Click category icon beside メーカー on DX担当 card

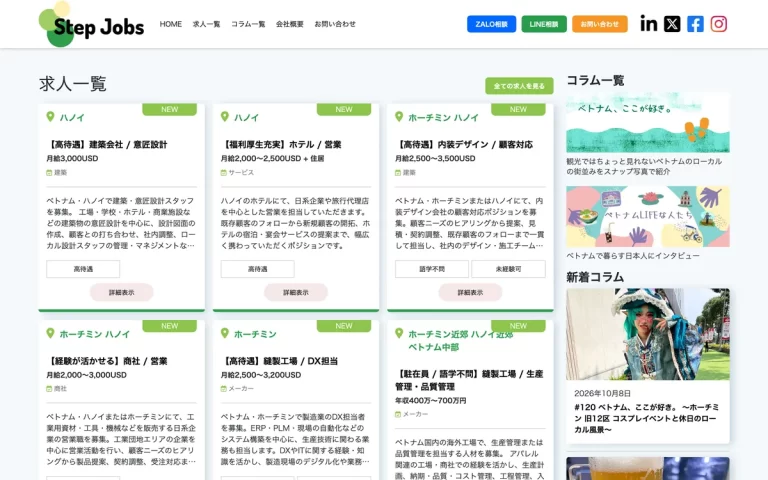click(223, 388)
